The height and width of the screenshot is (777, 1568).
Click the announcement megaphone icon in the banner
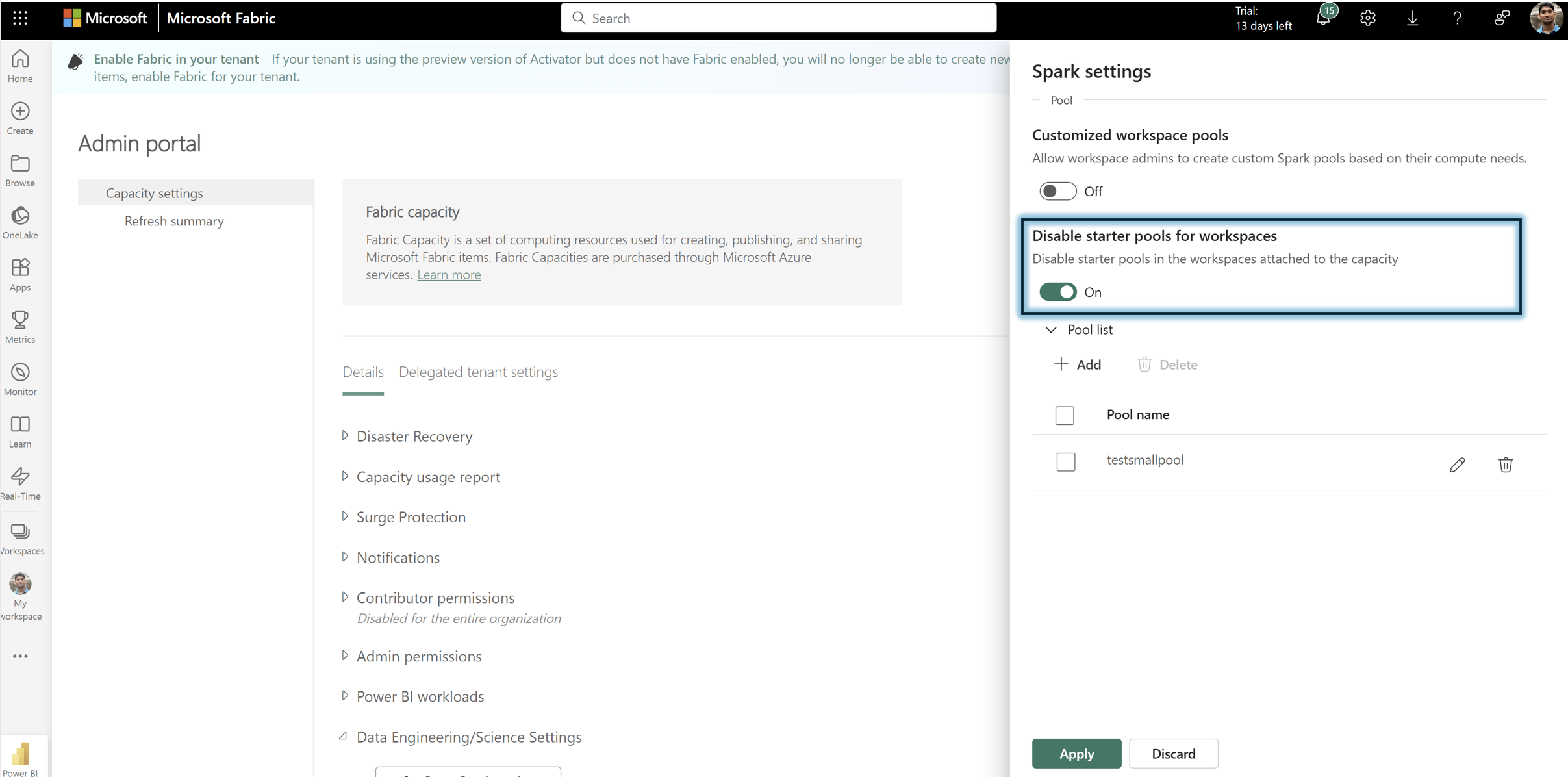75,61
